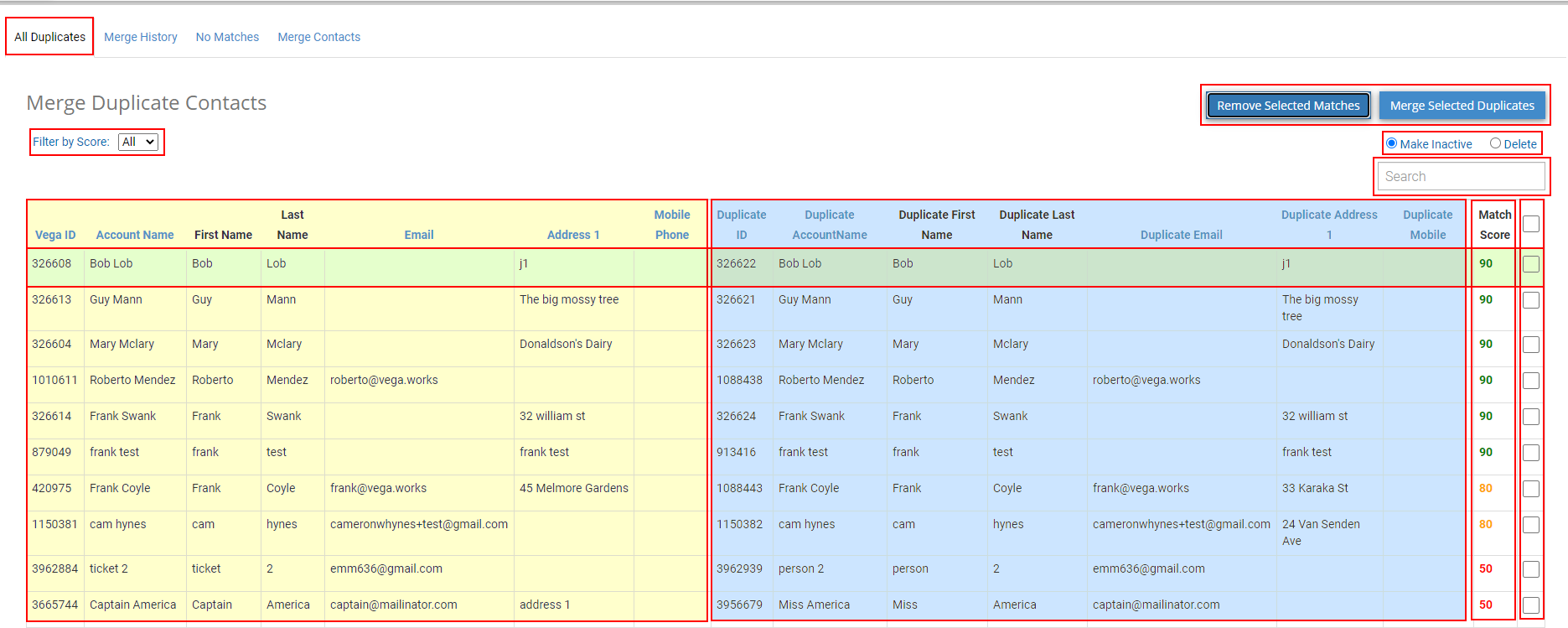This screenshot has height=628, width=1568.
Task: Sort by Match Score column header
Action: [1495, 225]
